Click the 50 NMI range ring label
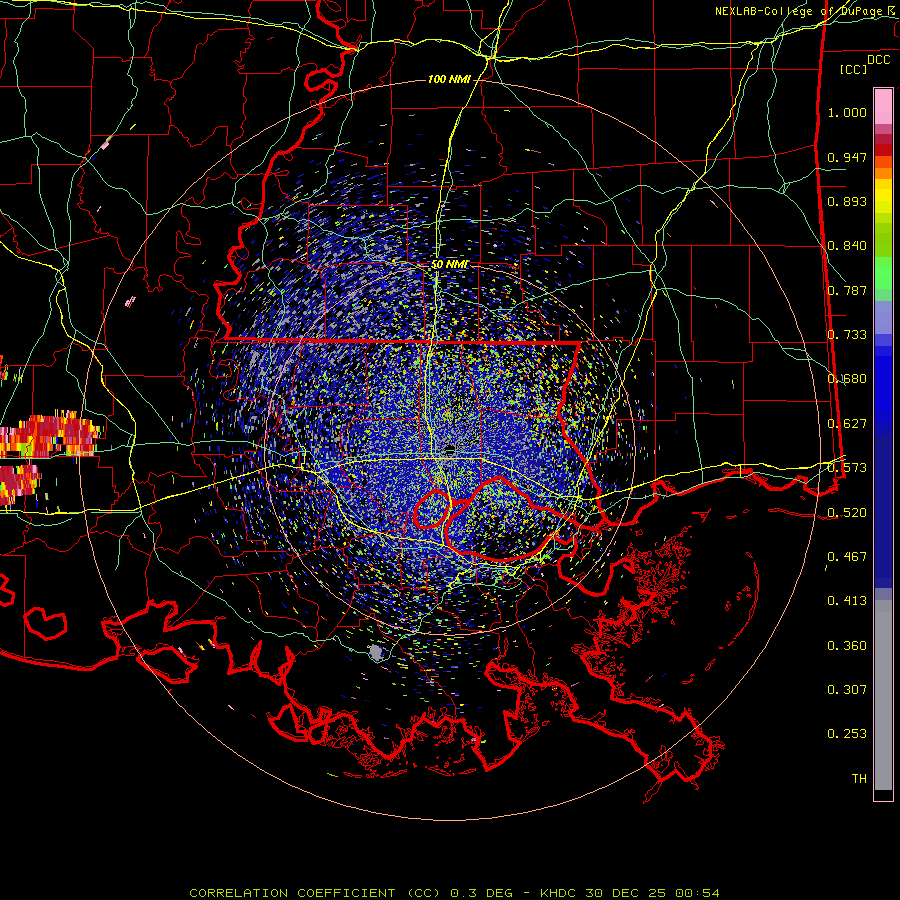Image resolution: width=900 pixels, height=900 pixels. (x=450, y=265)
